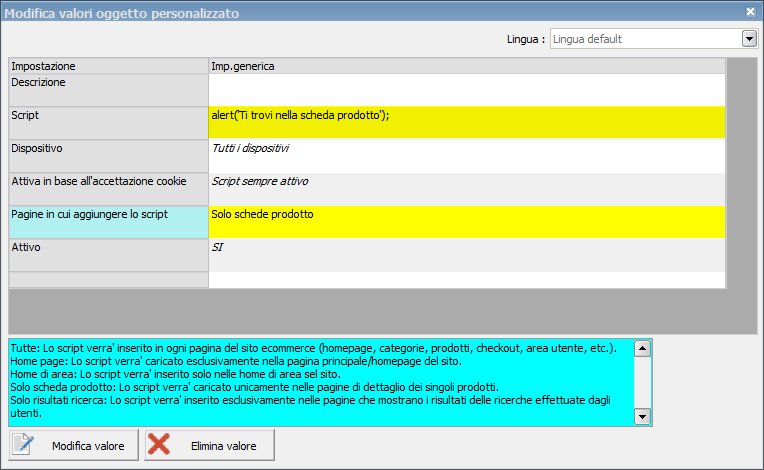Click the pencil icon on Modifica valore
Screen dimensions: 764x470
point(25,446)
